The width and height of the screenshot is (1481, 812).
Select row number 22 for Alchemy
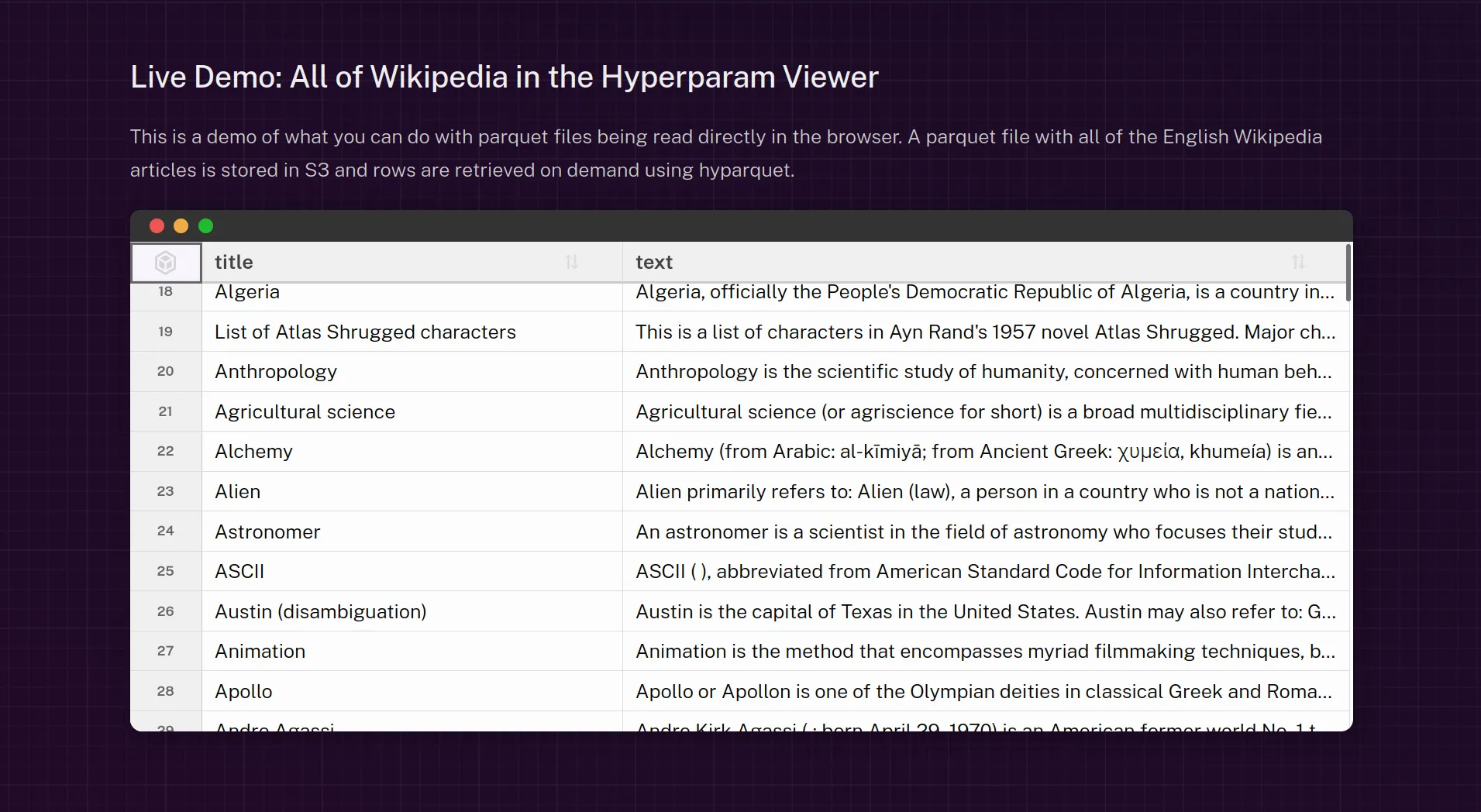165,451
